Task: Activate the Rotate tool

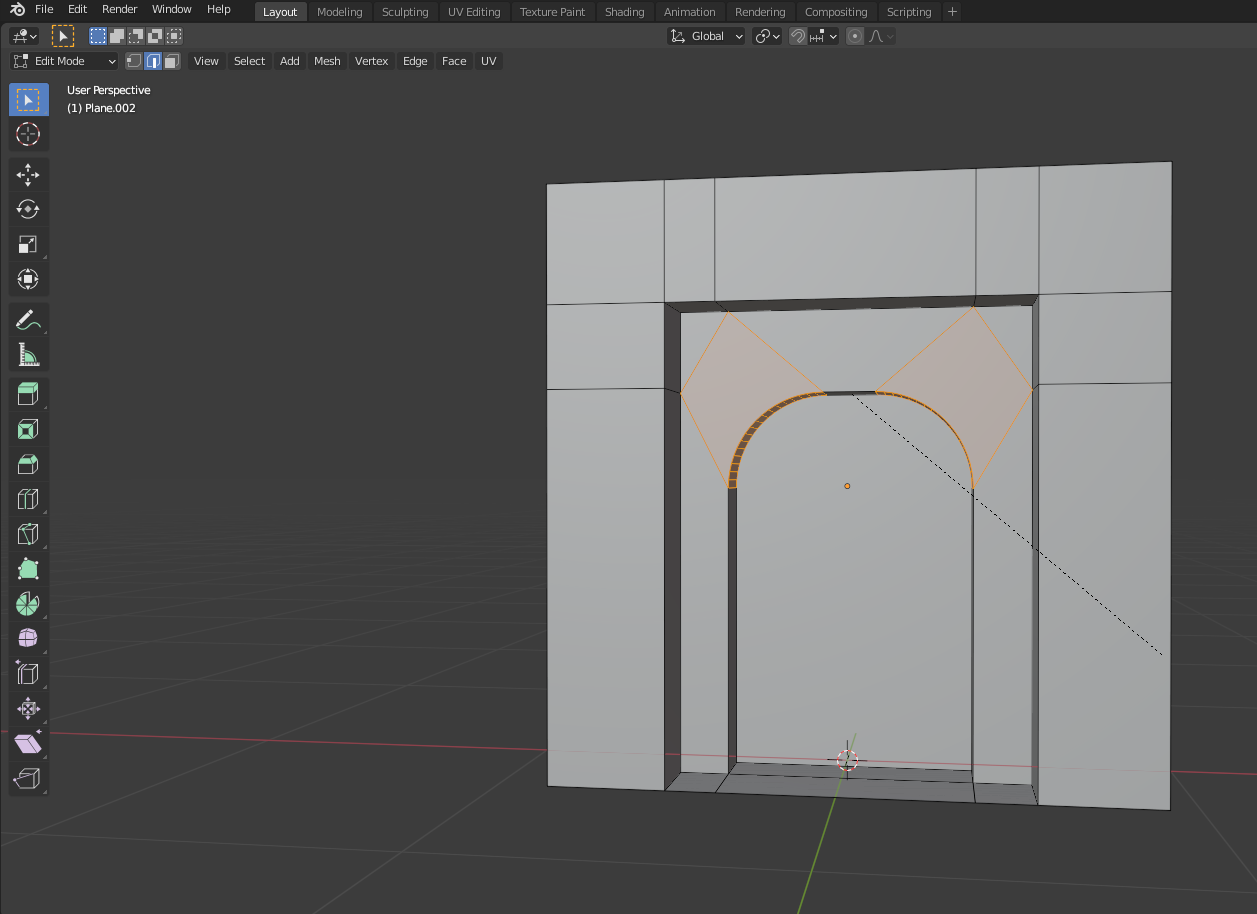Action: click(x=28, y=209)
